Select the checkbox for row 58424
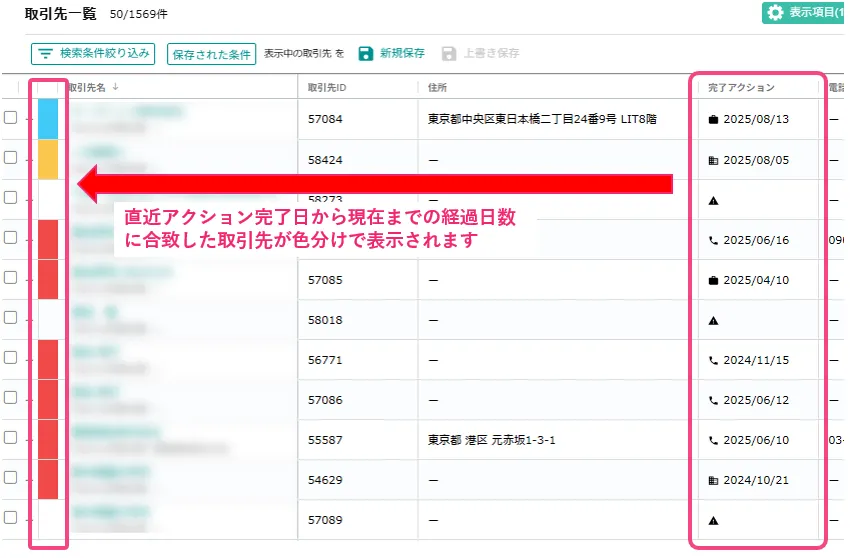 11,158
